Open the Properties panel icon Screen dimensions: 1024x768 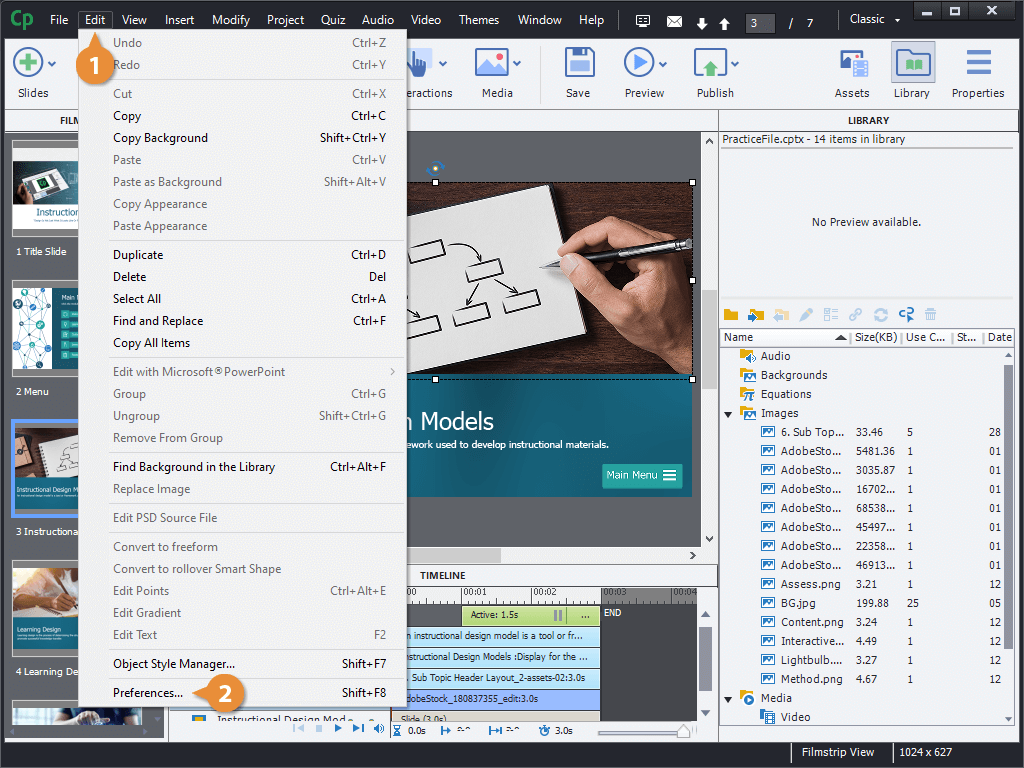pyautogui.click(x=978, y=63)
